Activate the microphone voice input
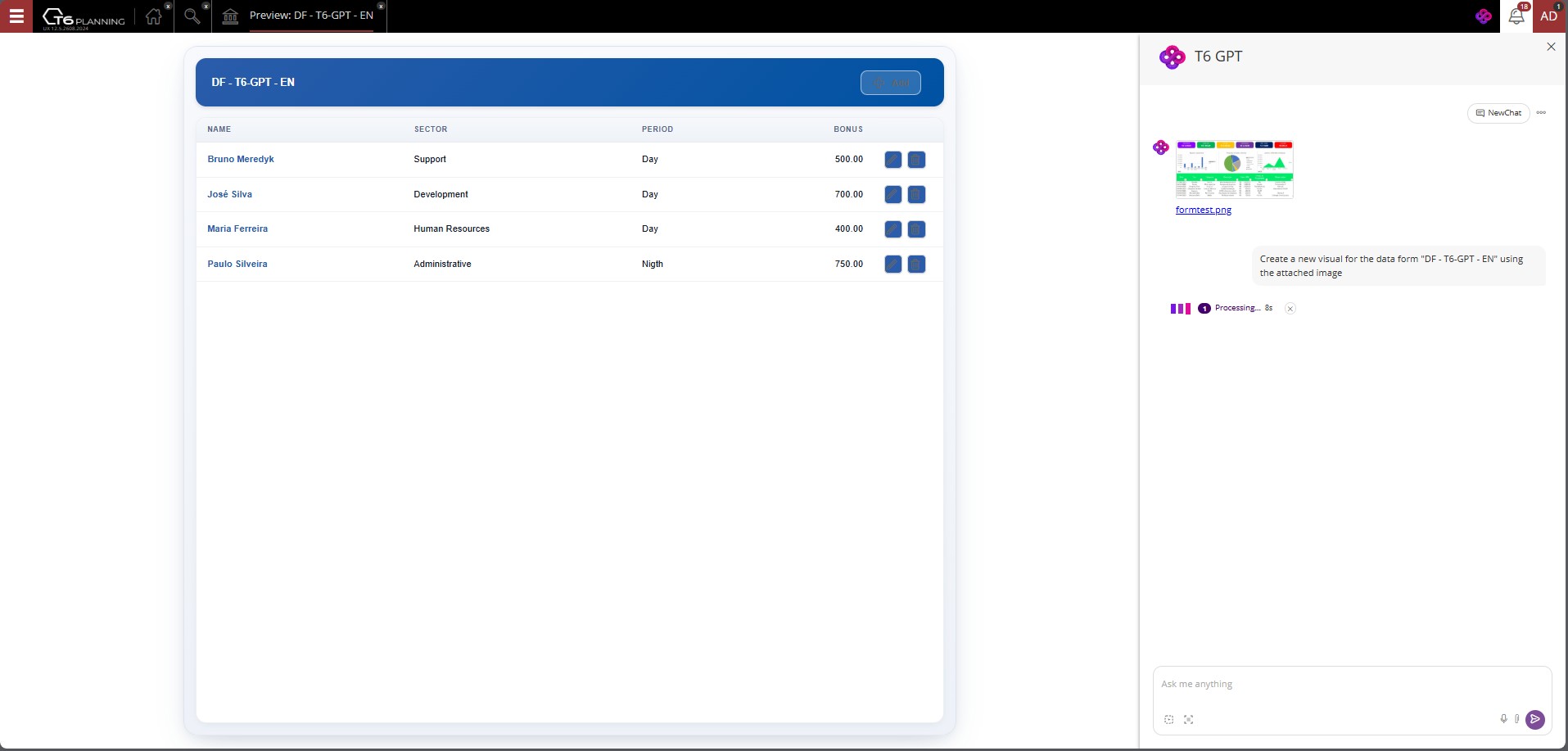This screenshot has width=1568, height=751. [x=1503, y=719]
